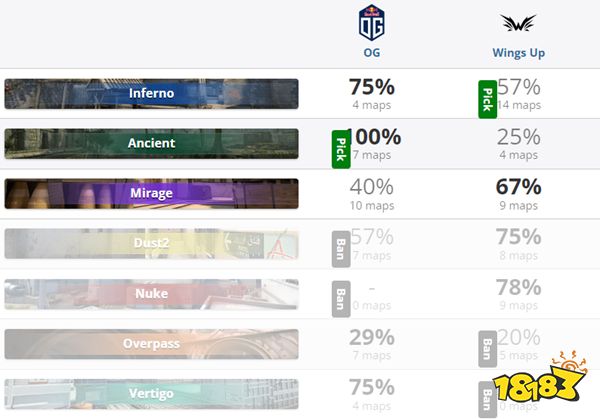Select the Mirage map banner
600x419 pixels.
pyautogui.click(x=152, y=194)
